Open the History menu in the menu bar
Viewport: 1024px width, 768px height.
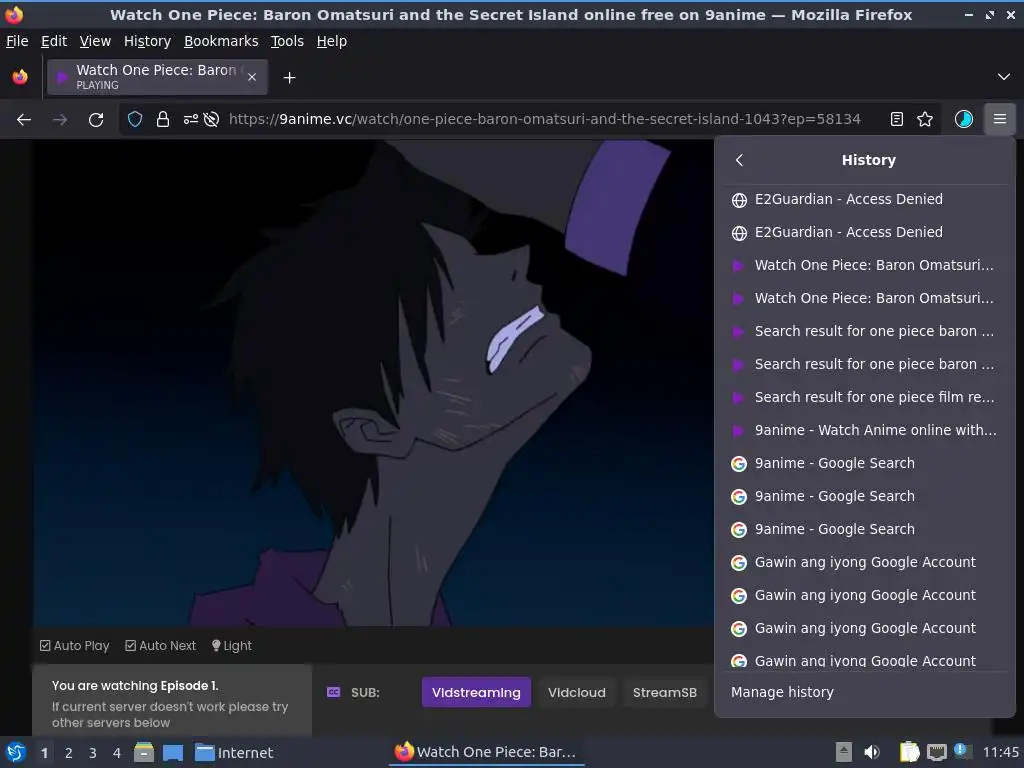(147, 41)
